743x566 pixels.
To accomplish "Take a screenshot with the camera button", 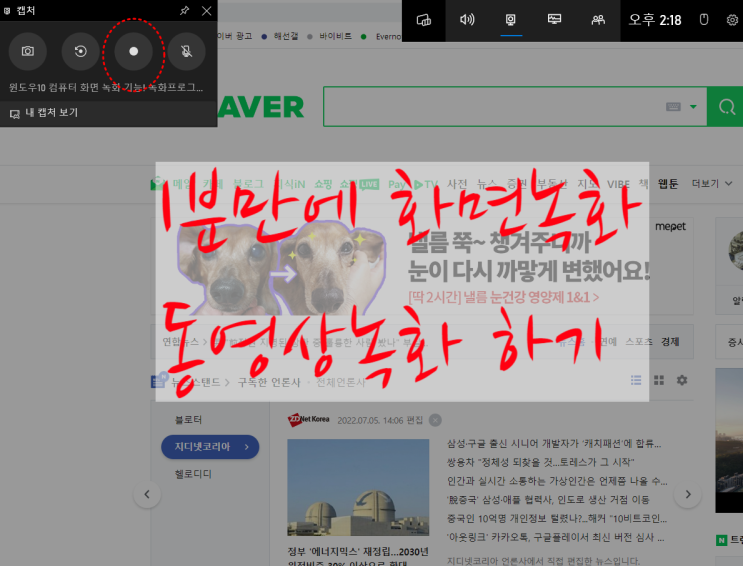I will pos(28,51).
